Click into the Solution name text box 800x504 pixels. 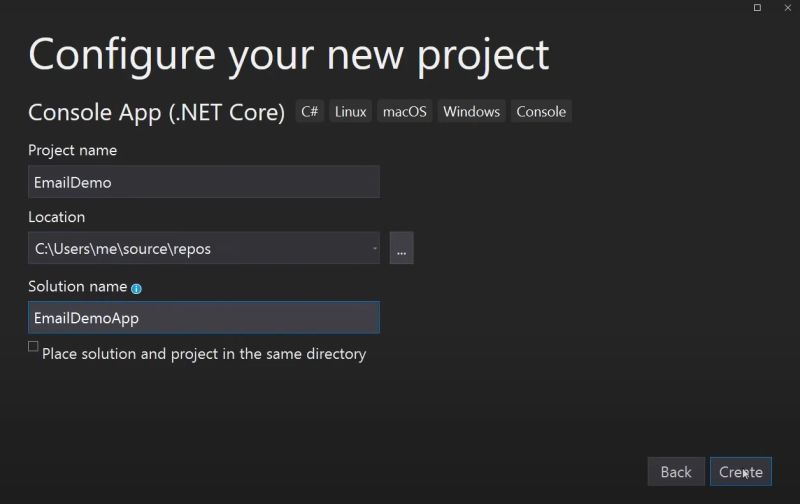coord(204,318)
